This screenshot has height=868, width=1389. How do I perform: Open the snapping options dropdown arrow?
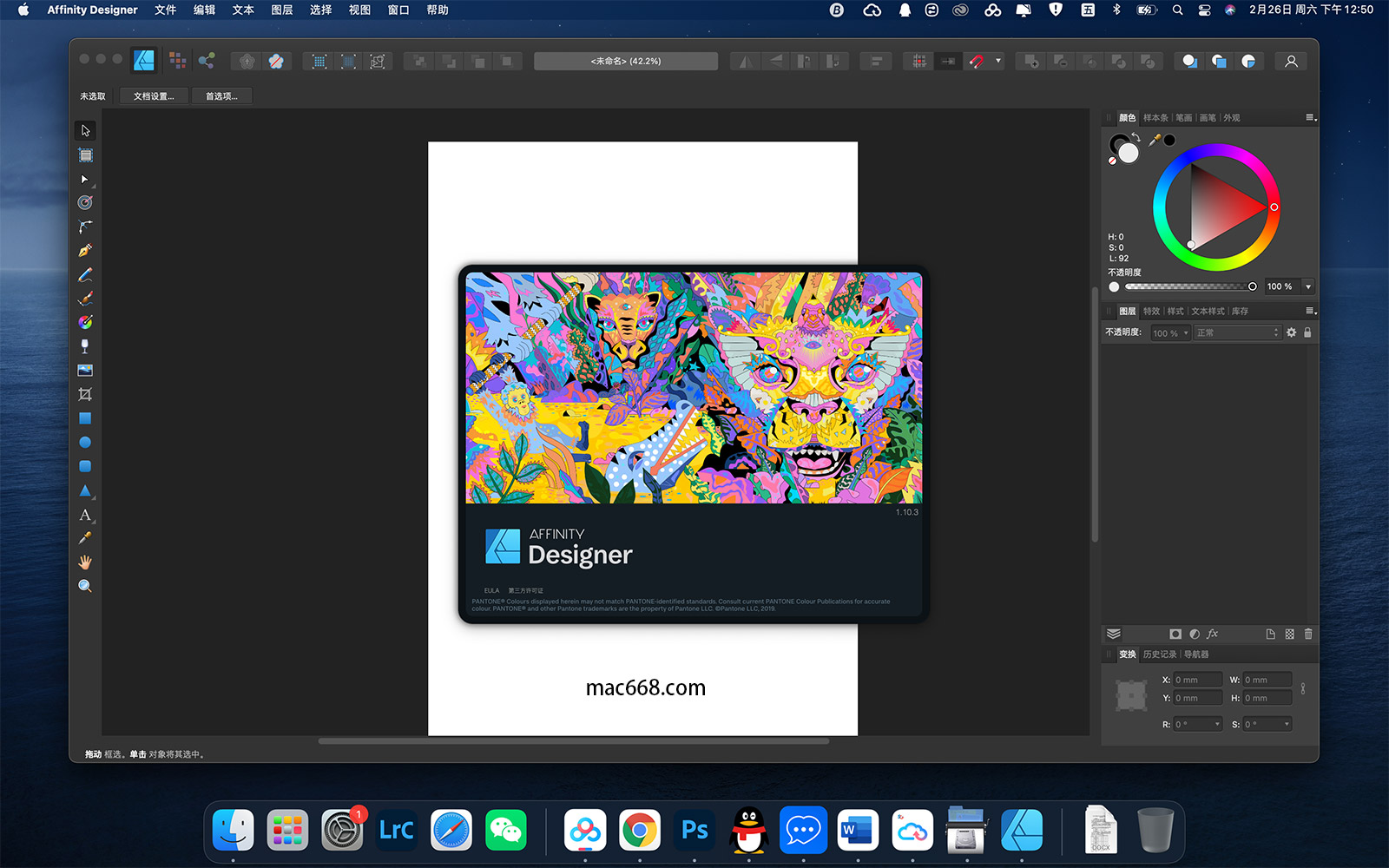tap(998, 61)
